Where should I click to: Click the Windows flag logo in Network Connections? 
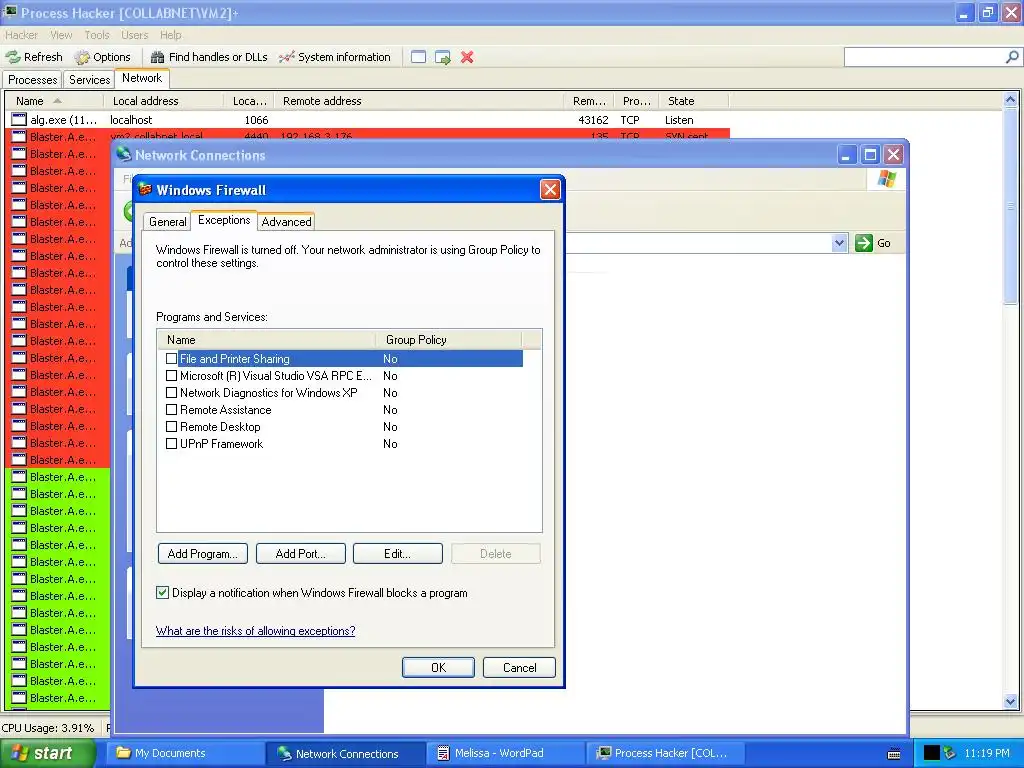(886, 178)
